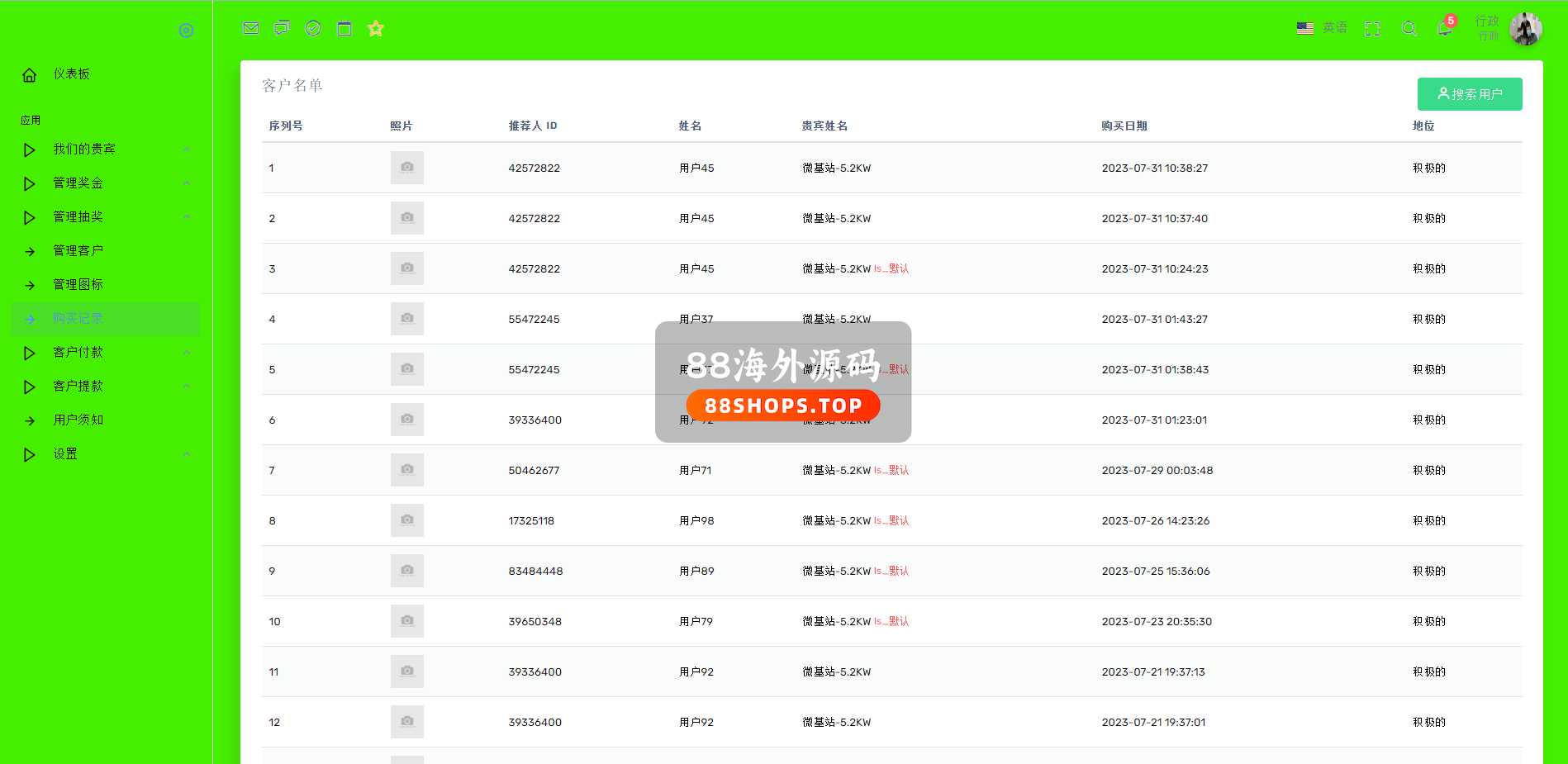Open the mail envelope icon in top bar

pyautogui.click(x=251, y=28)
